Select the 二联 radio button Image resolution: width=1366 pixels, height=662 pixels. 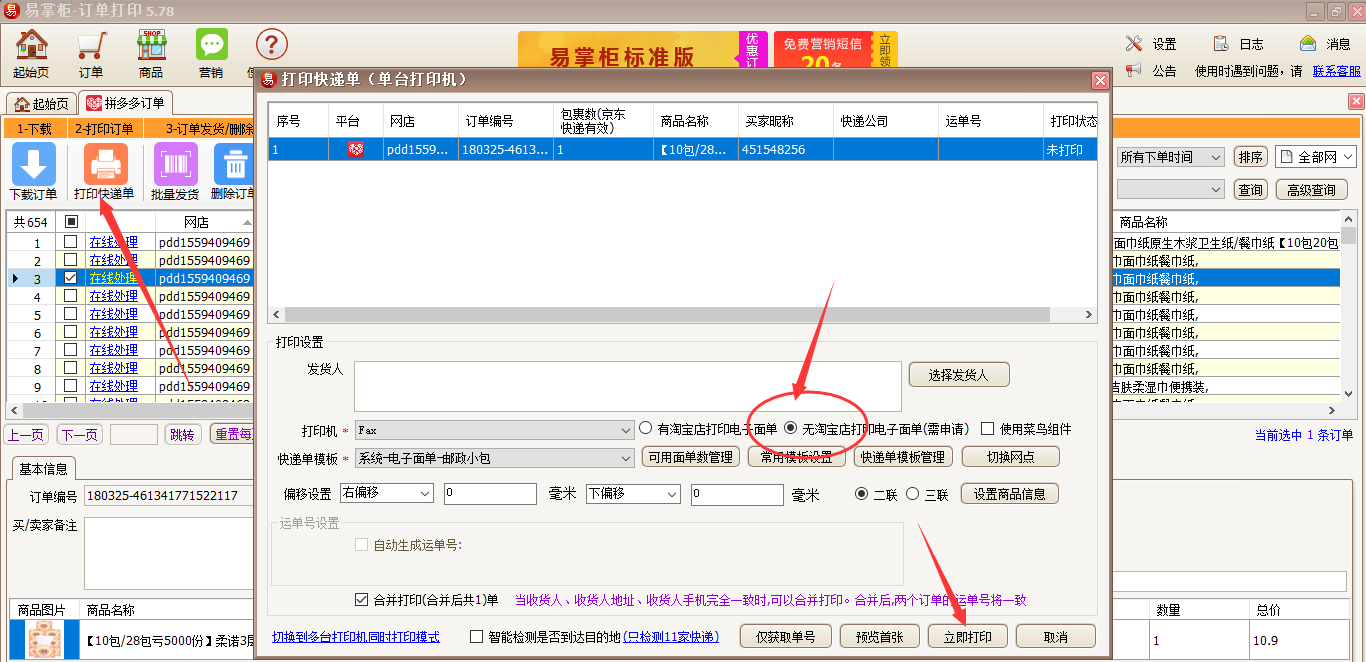coord(862,494)
